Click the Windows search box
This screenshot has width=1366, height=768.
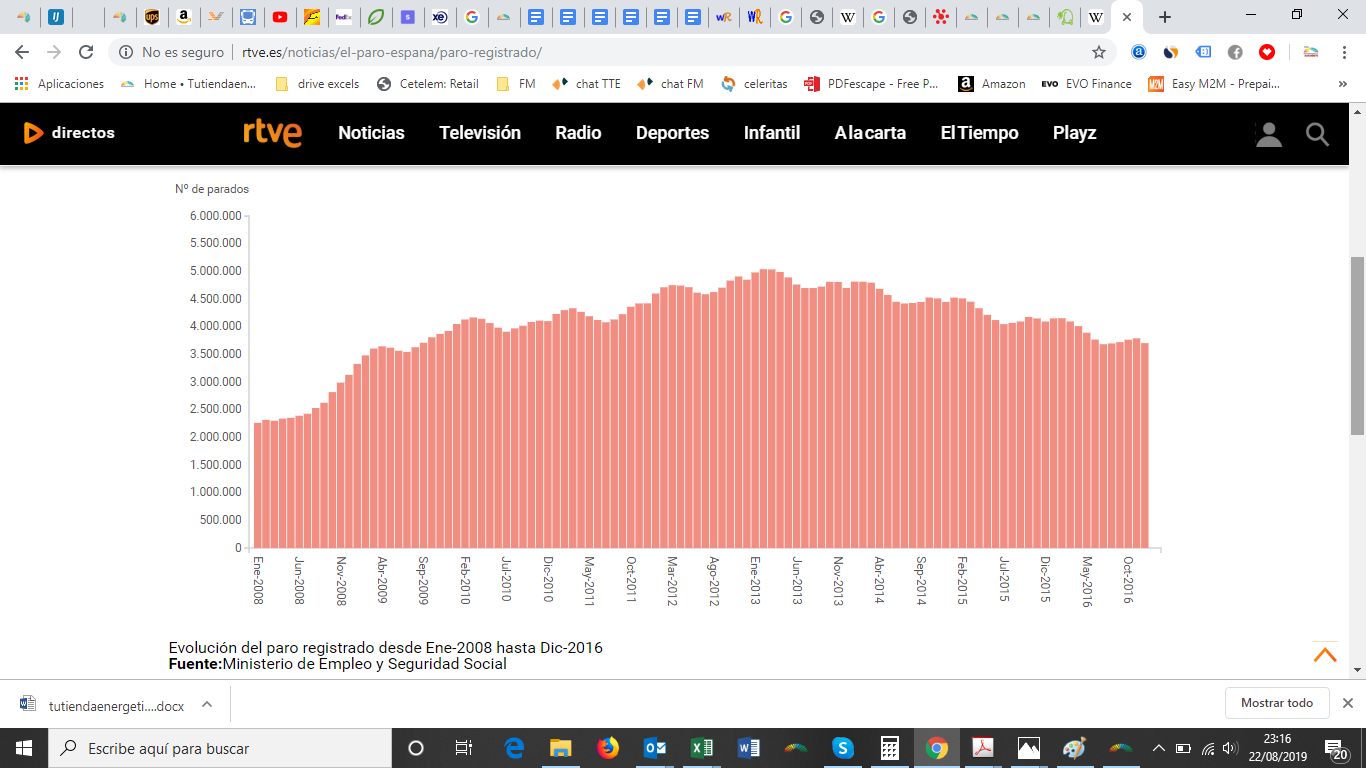[220, 748]
